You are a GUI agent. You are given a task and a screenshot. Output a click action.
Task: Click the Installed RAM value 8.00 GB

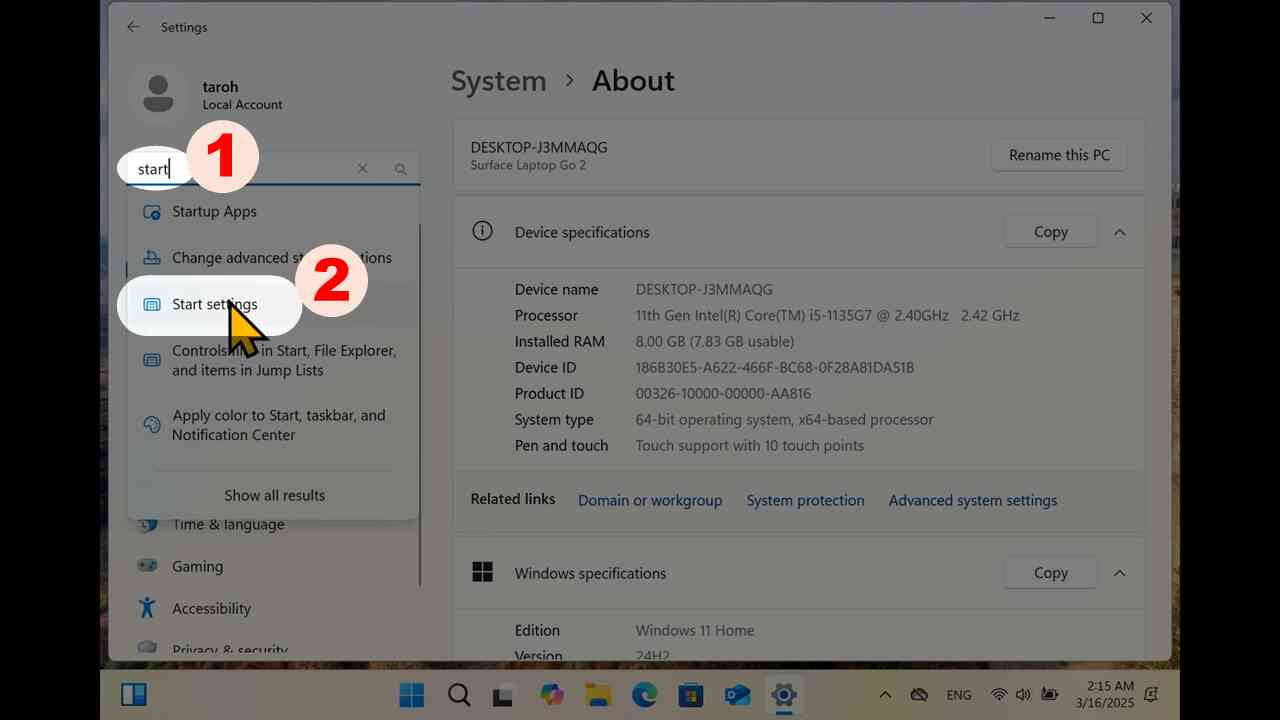click(x=715, y=341)
